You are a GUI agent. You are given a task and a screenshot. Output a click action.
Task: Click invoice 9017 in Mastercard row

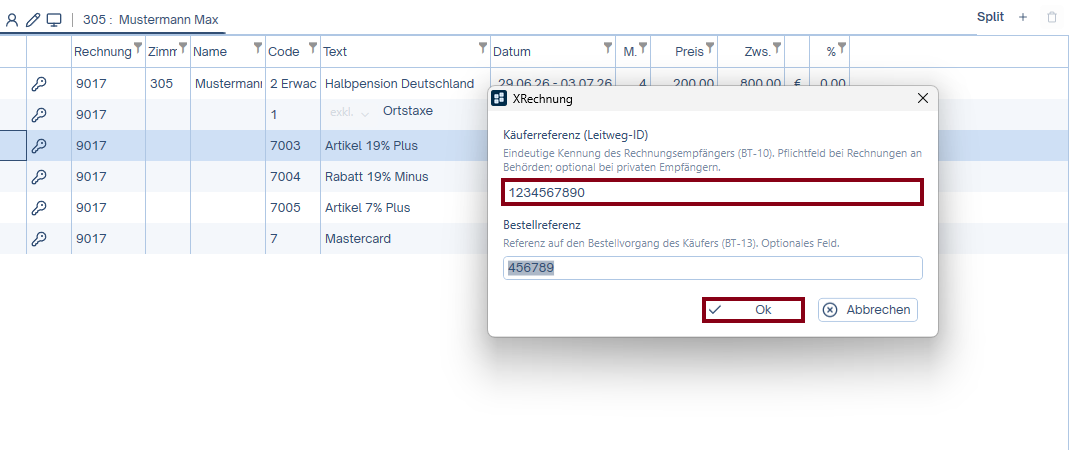tap(109, 239)
